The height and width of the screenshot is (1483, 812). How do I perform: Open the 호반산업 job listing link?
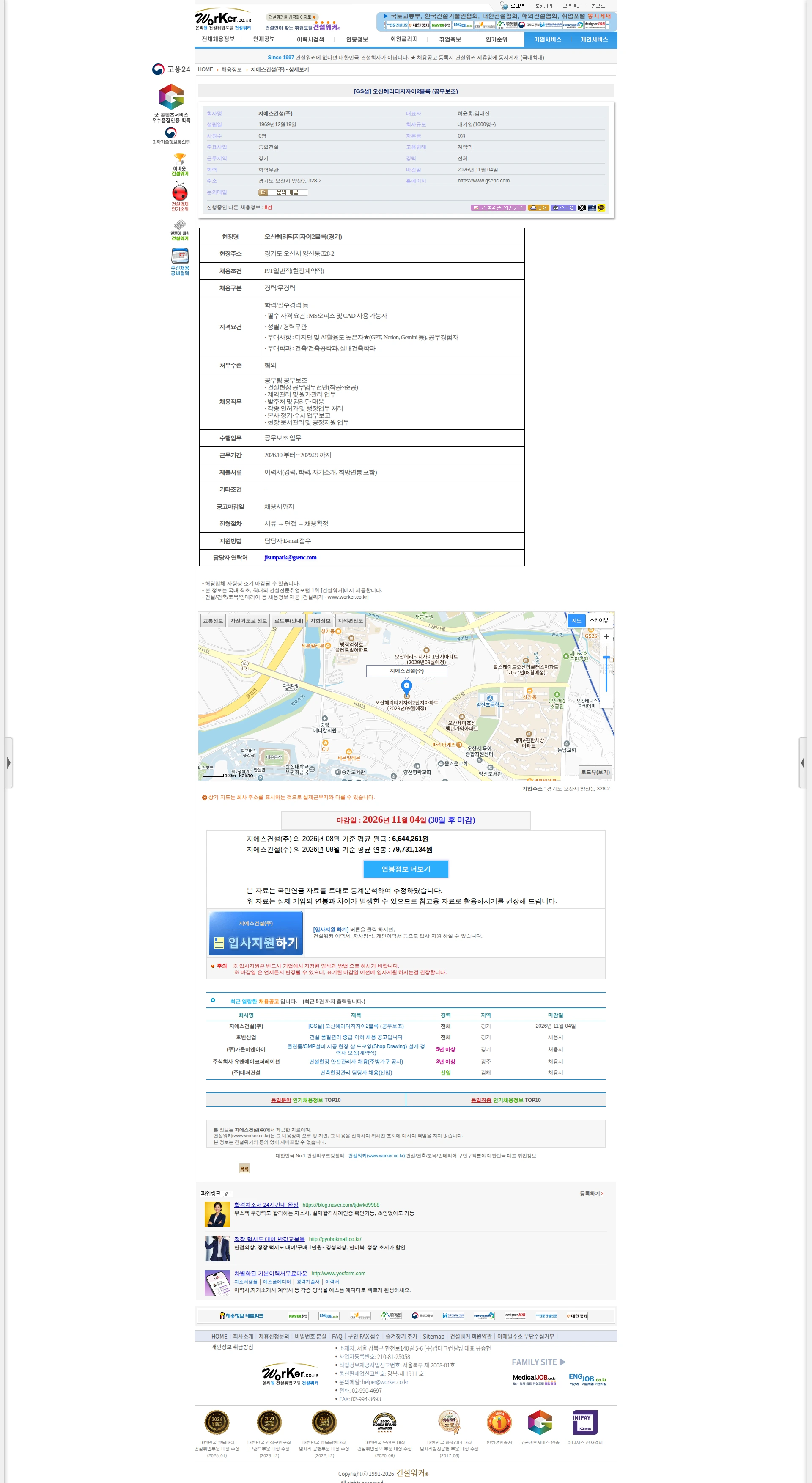[x=356, y=1037]
